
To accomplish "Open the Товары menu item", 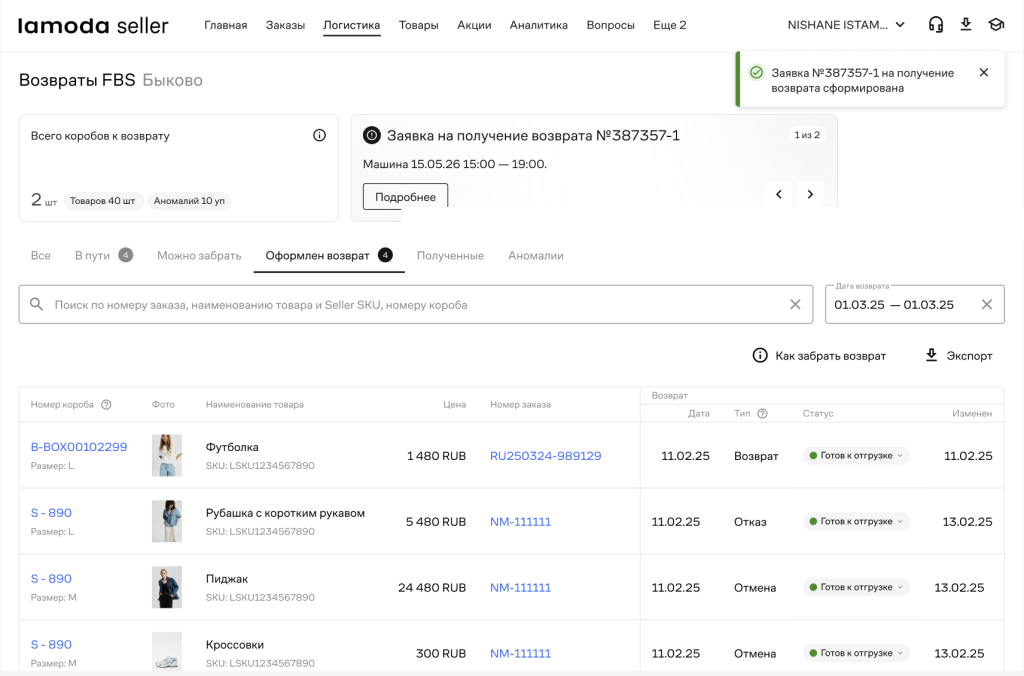I will tap(419, 25).
